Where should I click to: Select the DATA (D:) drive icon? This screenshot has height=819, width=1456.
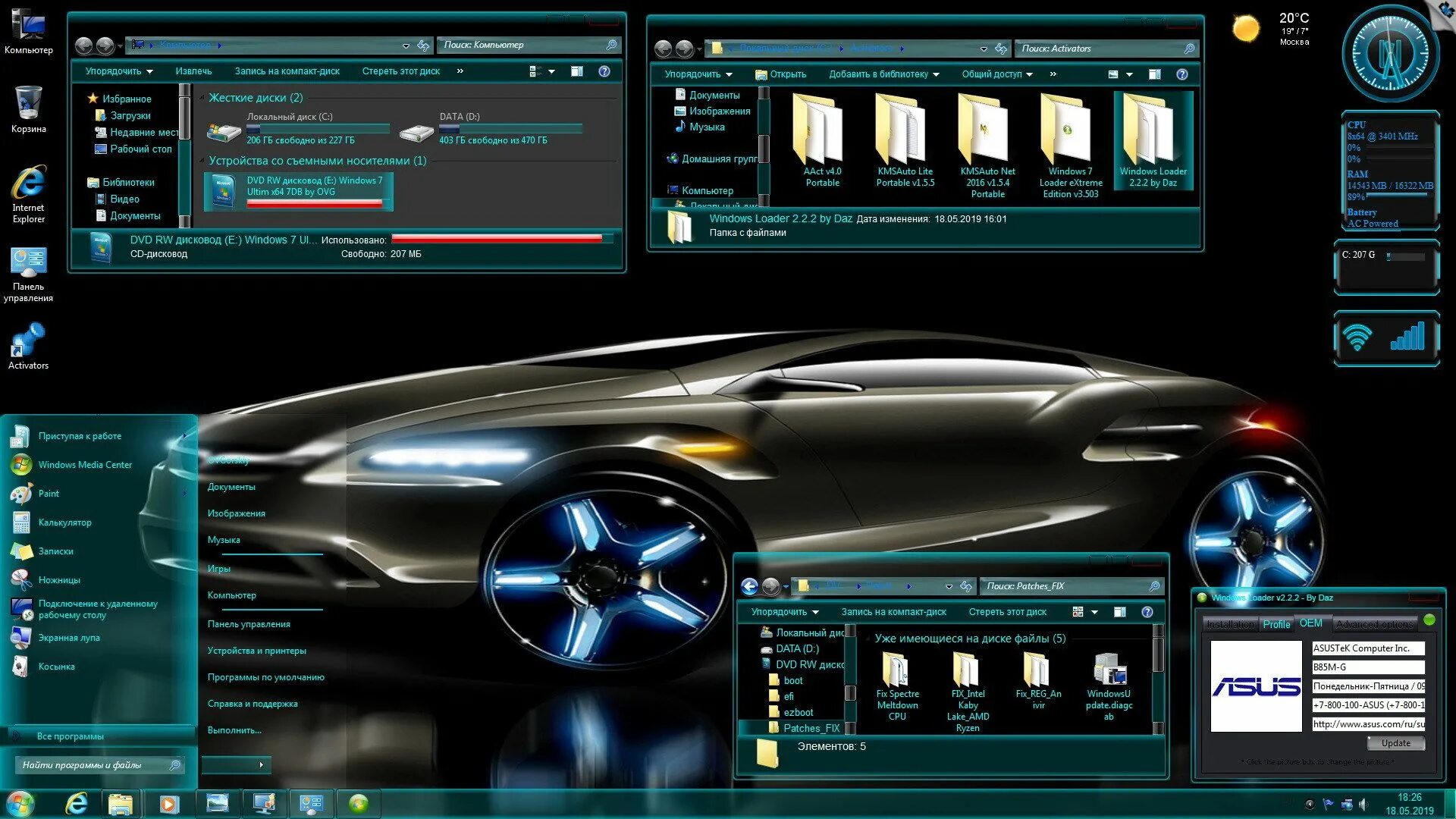click(416, 133)
